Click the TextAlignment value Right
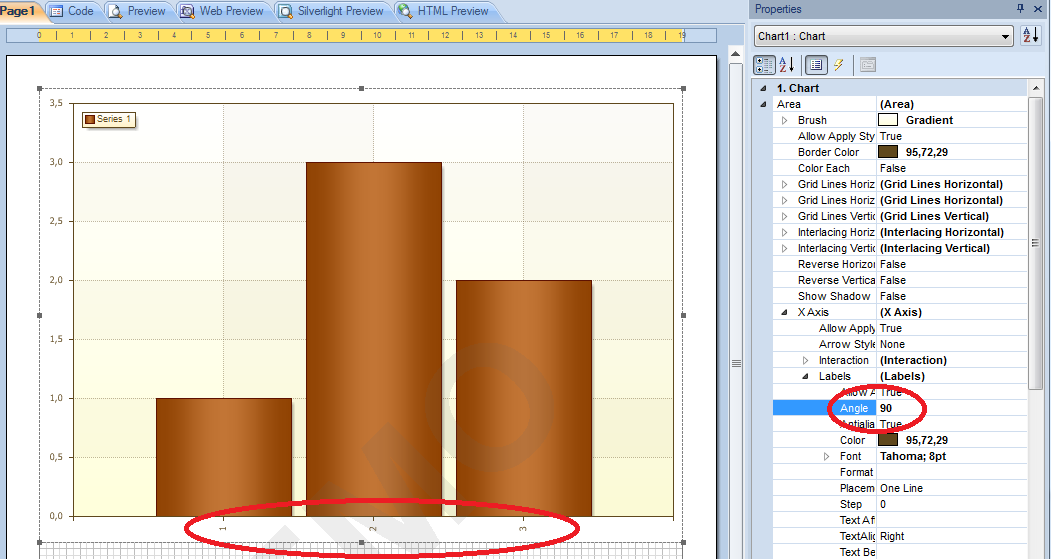This screenshot has height=559, width=1051. click(x=892, y=536)
